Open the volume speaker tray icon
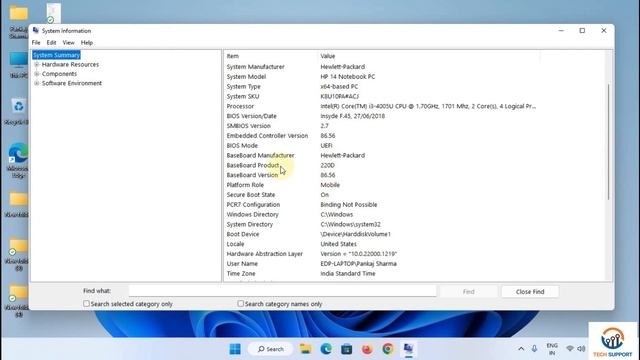This screenshot has height=360, width=640. 581,349
